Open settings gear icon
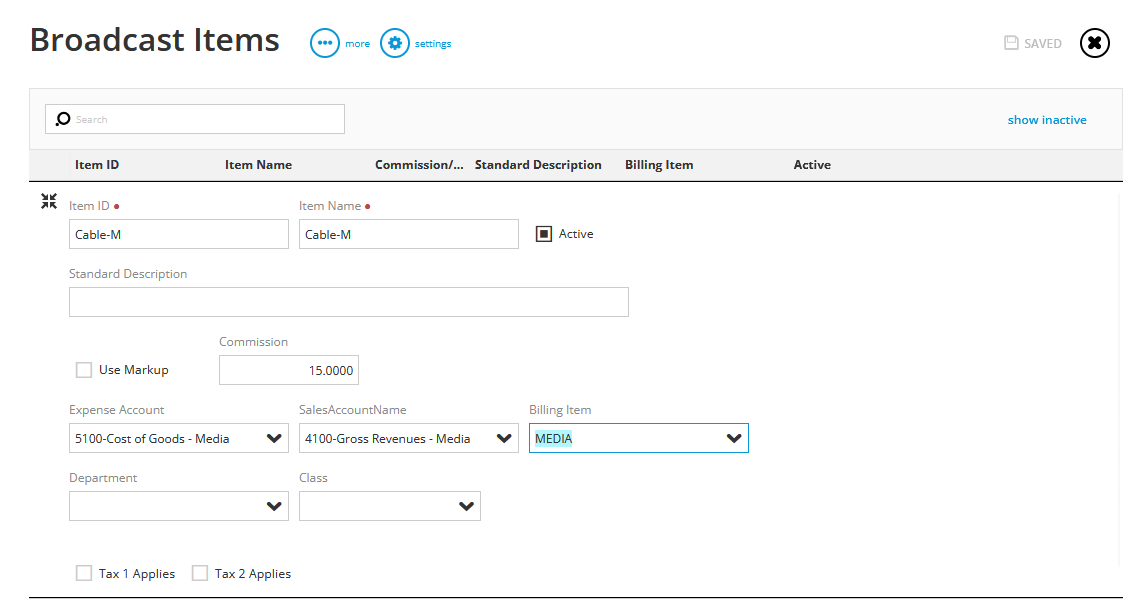The height and width of the screenshot is (604, 1125). point(395,43)
